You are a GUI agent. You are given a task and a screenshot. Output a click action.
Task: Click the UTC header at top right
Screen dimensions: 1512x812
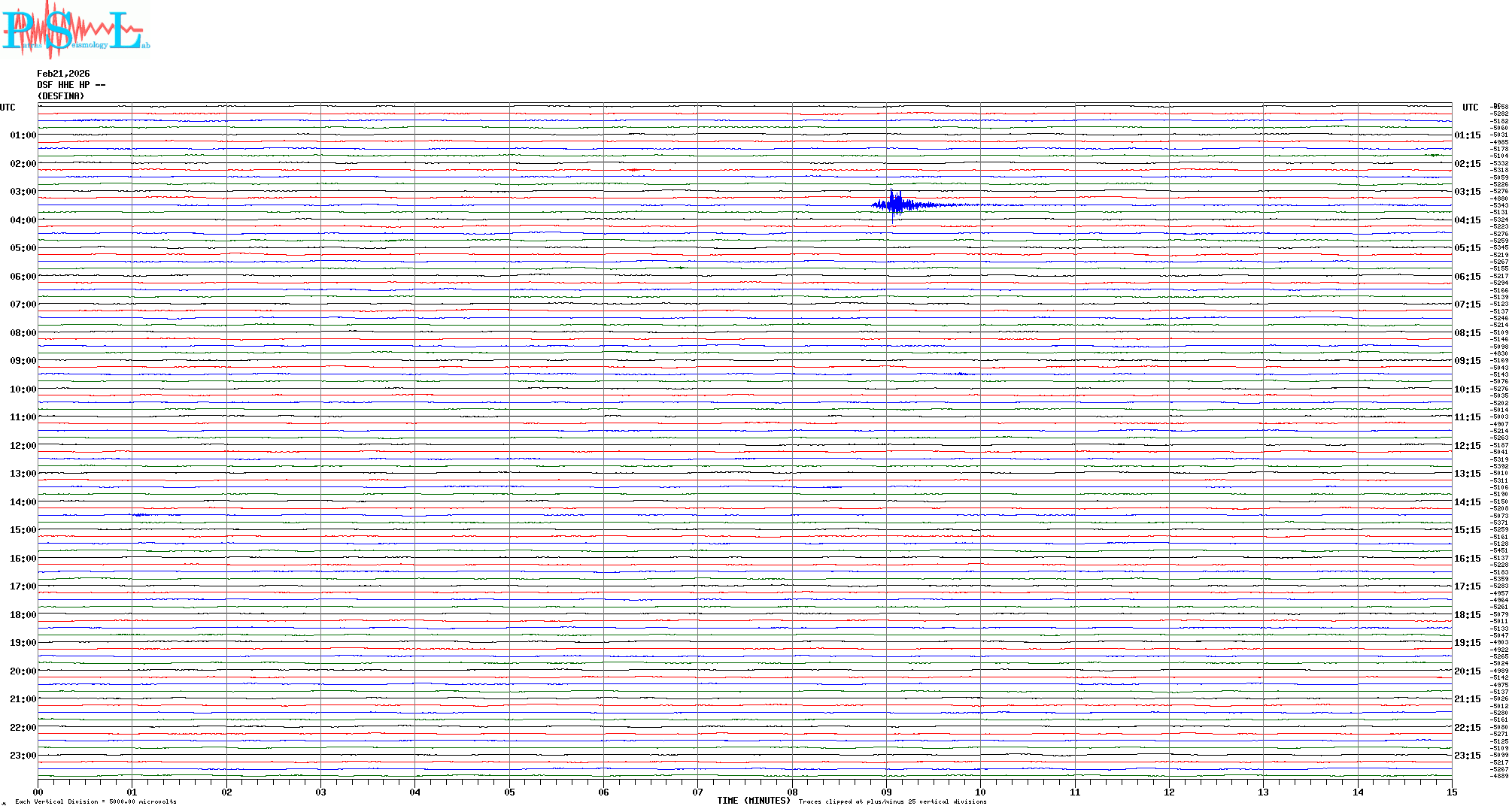point(1470,108)
